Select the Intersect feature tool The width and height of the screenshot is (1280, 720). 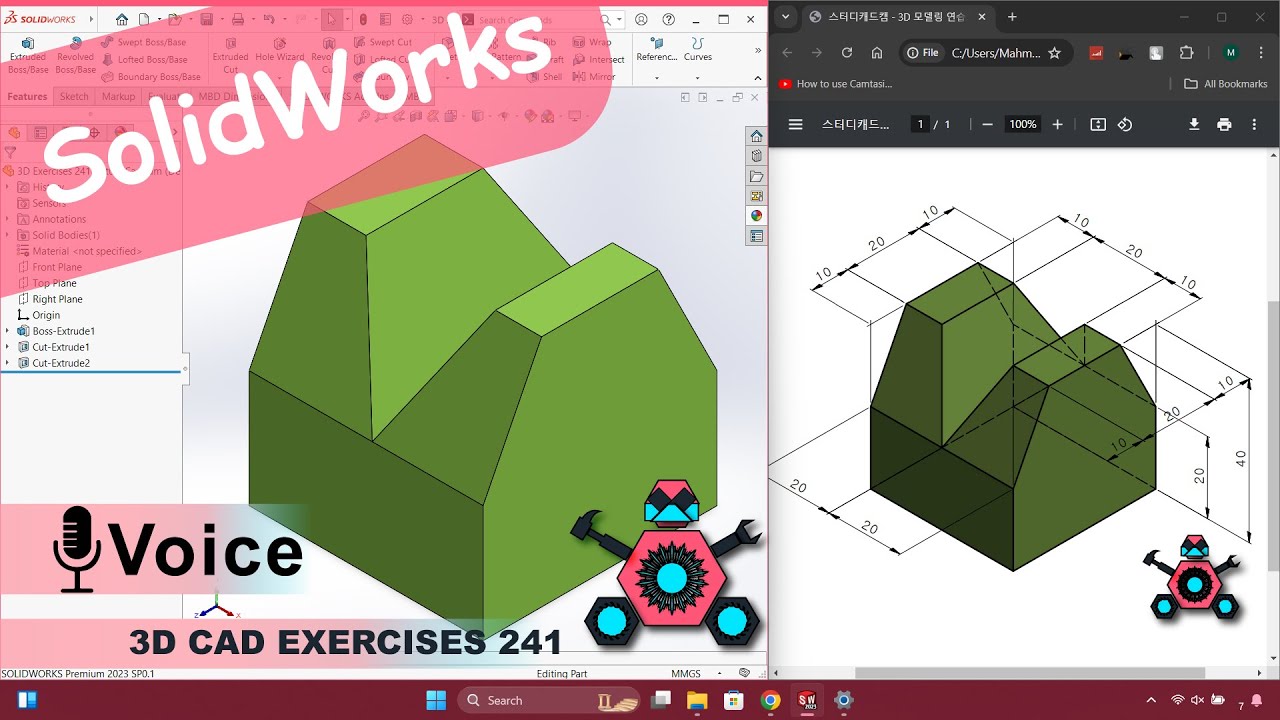[599, 59]
